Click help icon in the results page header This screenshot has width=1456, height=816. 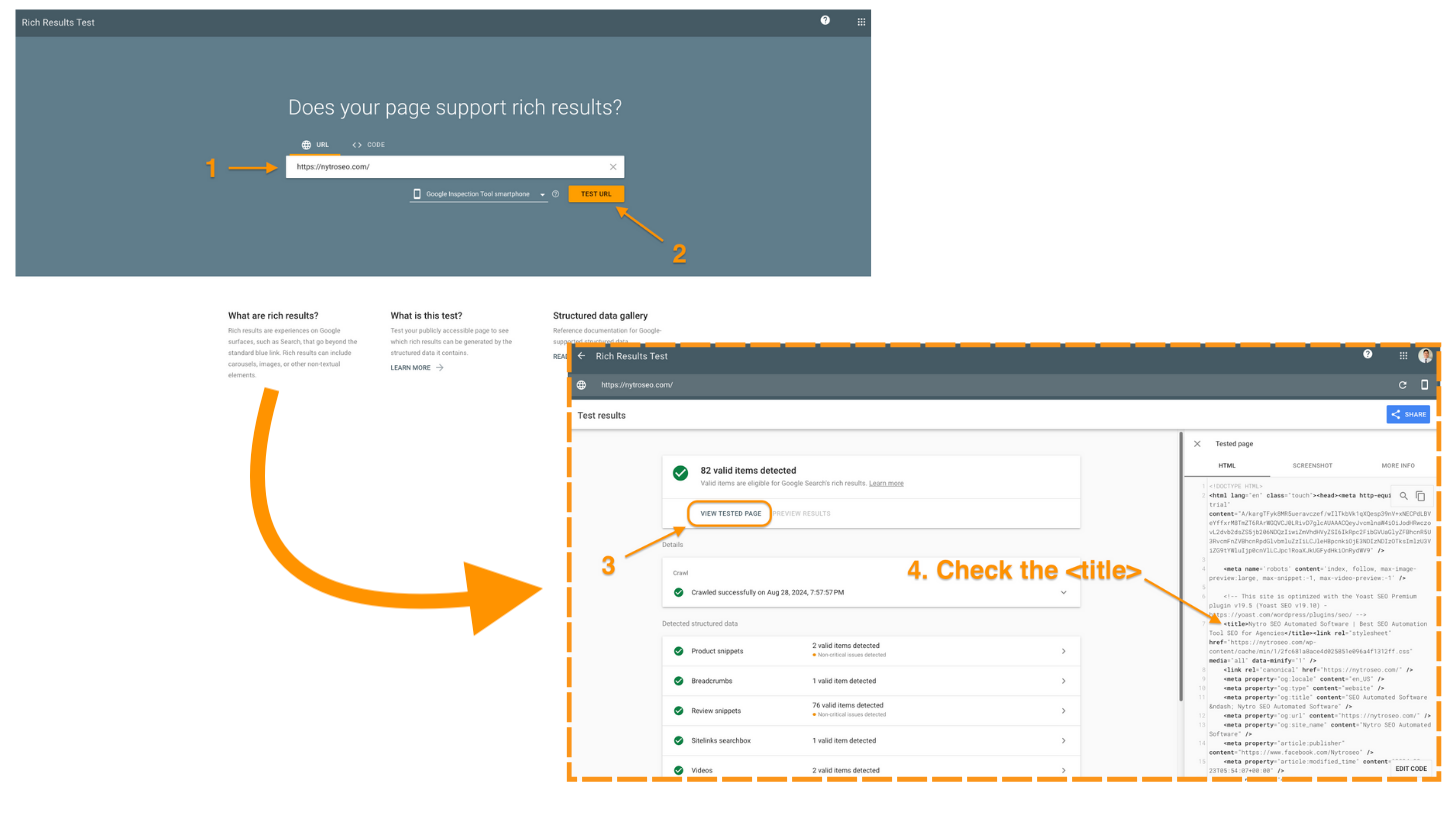pyautogui.click(x=1367, y=354)
